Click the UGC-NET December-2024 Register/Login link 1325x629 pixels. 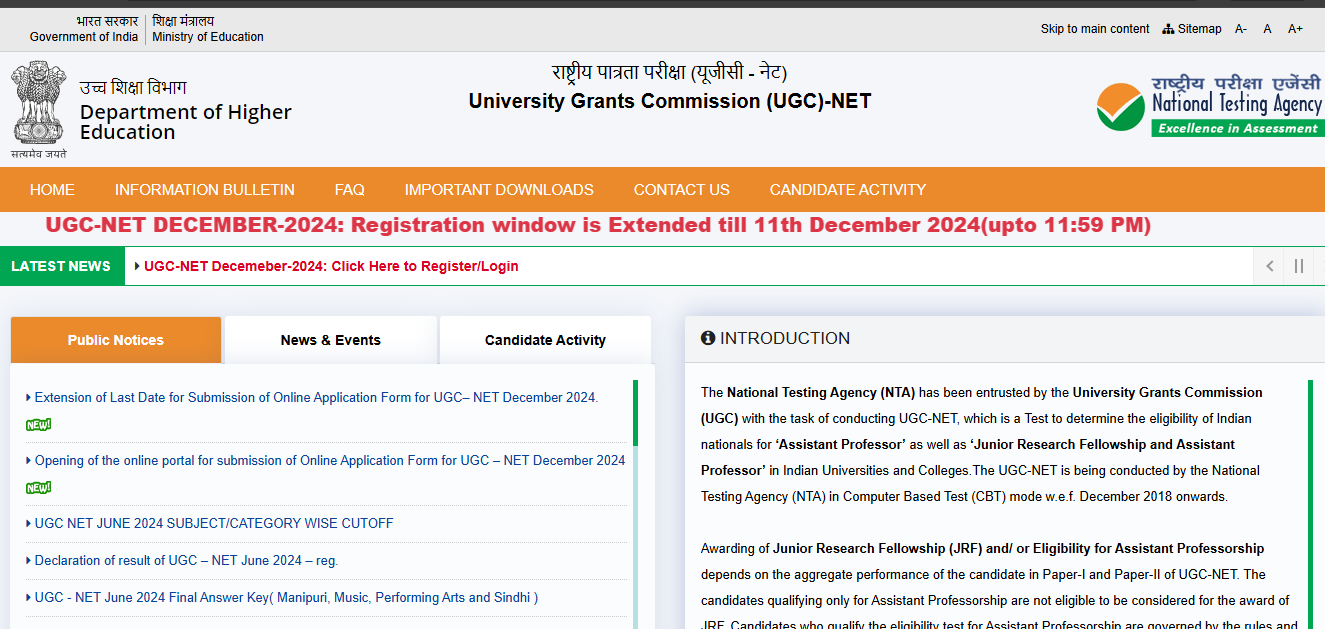coord(331,266)
